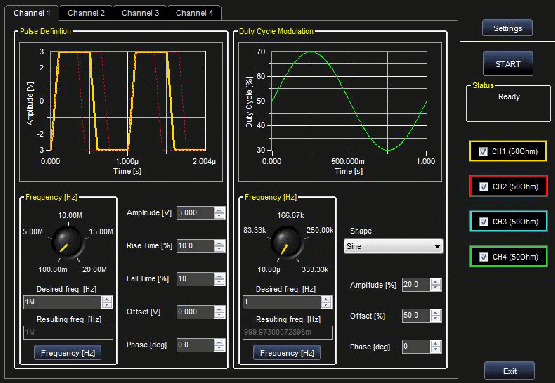The image size is (555, 383).
Task: Select the Channel 4 tab
Action: (194, 13)
